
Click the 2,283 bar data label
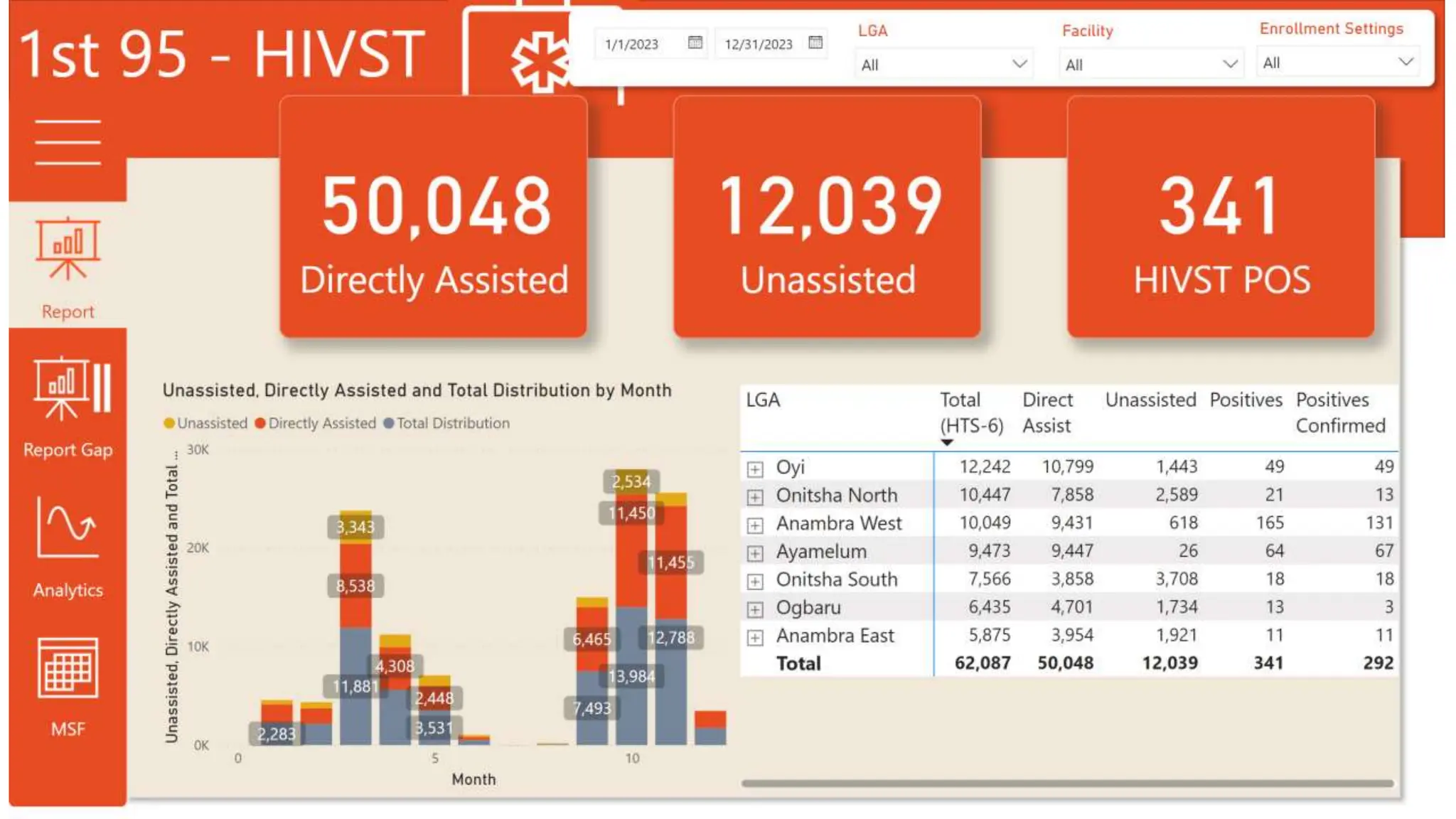tap(276, 734)
